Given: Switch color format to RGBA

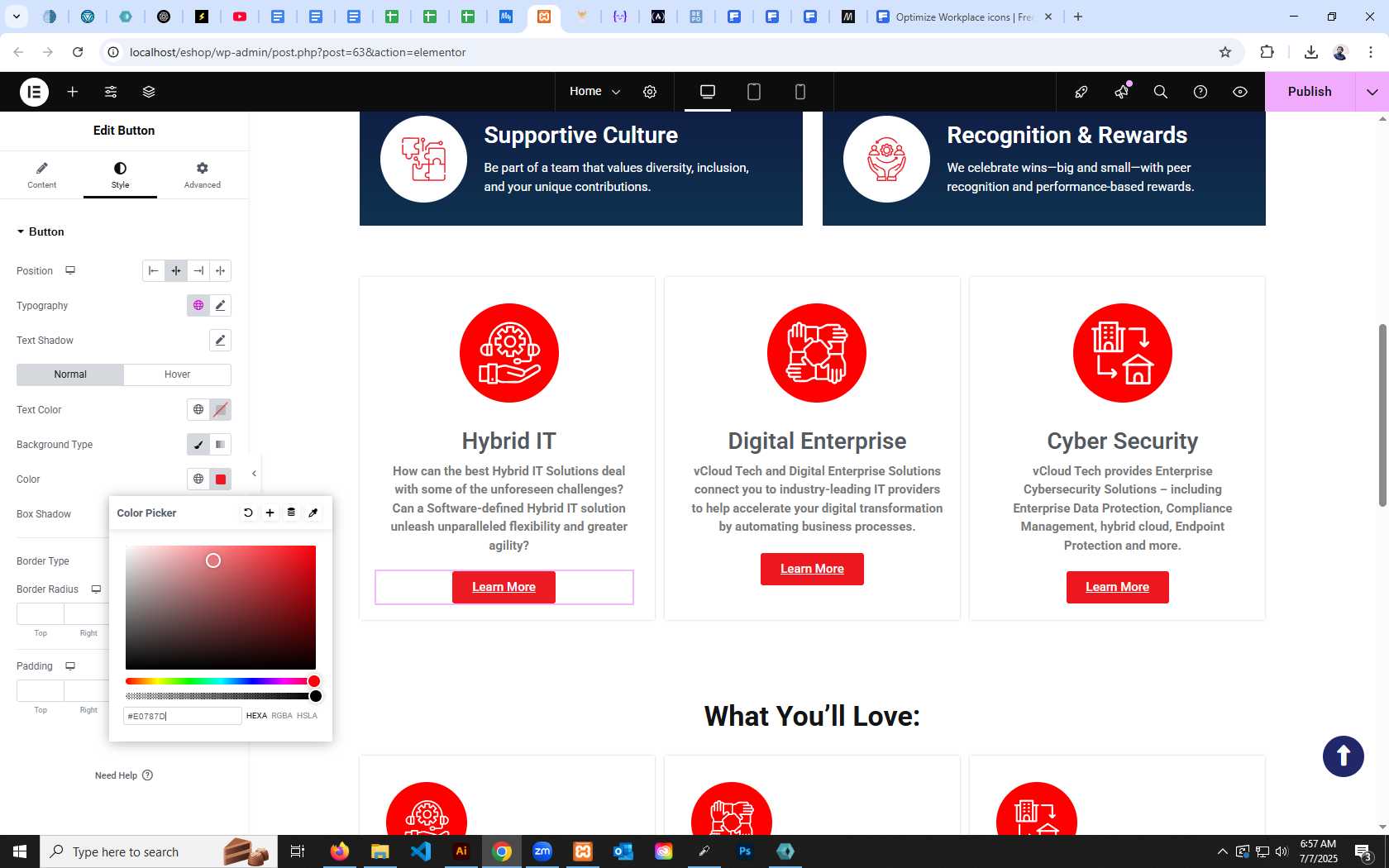Looking at the screenshot, I should [282, 716].
